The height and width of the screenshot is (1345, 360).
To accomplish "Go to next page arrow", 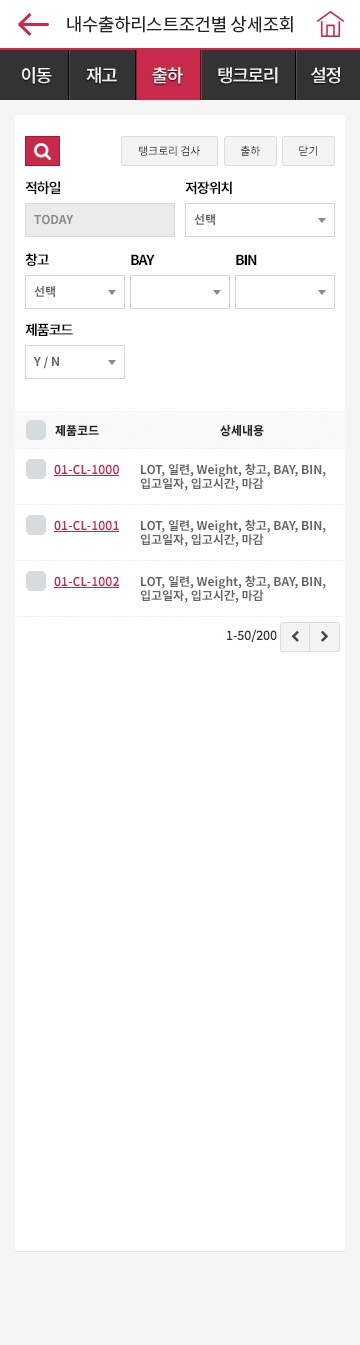I will point(325,637).
